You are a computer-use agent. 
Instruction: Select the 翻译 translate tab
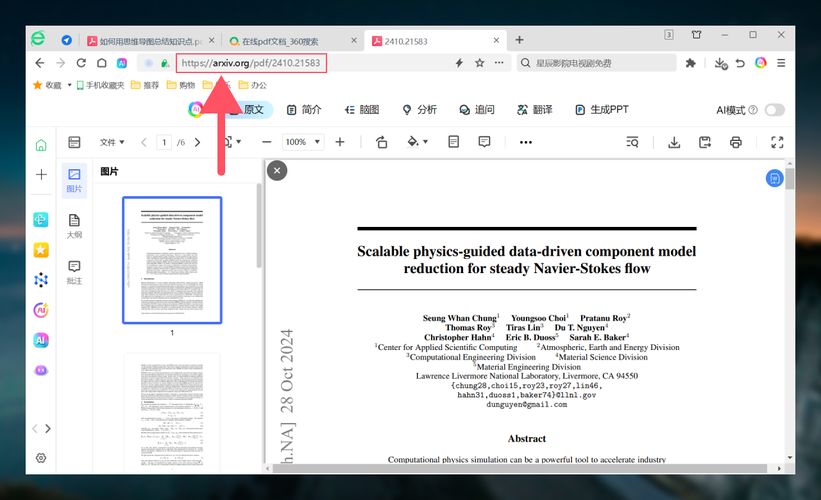(x=535, y=110)
